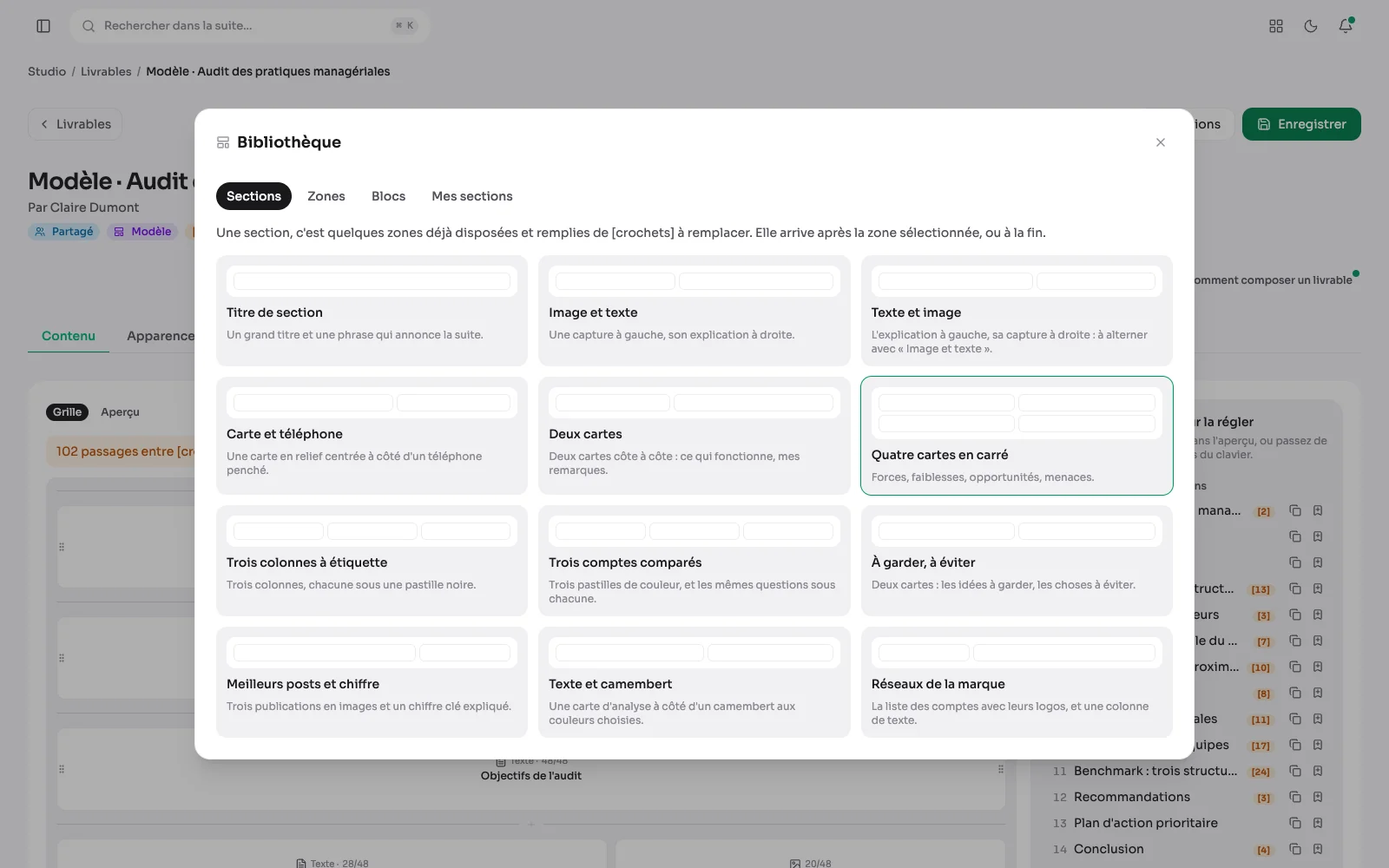Focus the Rechercher dans la suite search field

[249, 26]
